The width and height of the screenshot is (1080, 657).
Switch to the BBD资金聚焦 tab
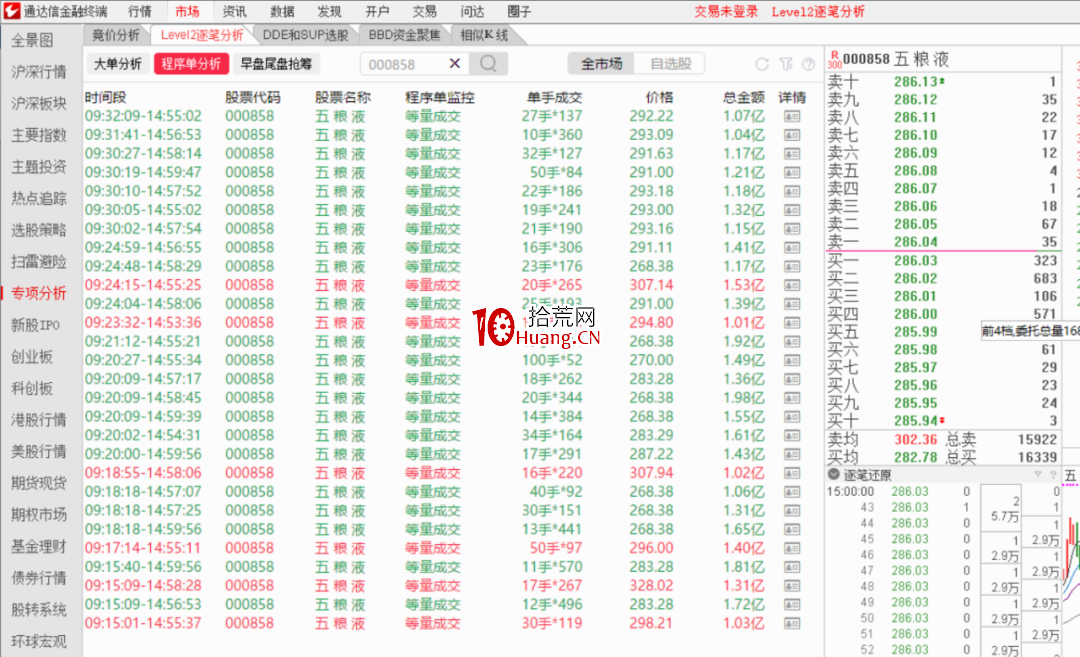[x=404, y=35]
